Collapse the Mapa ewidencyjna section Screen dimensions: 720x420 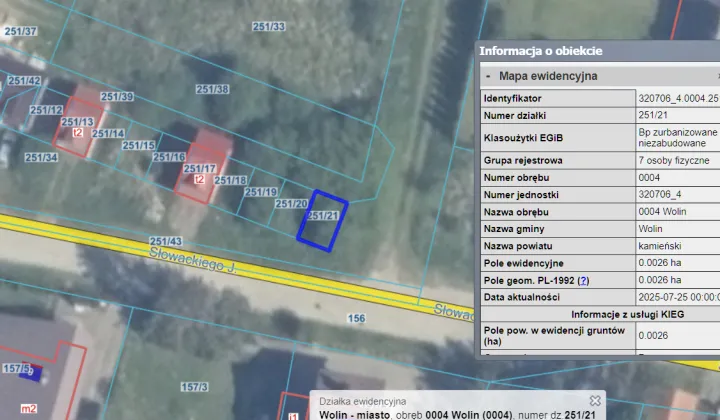click(x=488, y=77)
